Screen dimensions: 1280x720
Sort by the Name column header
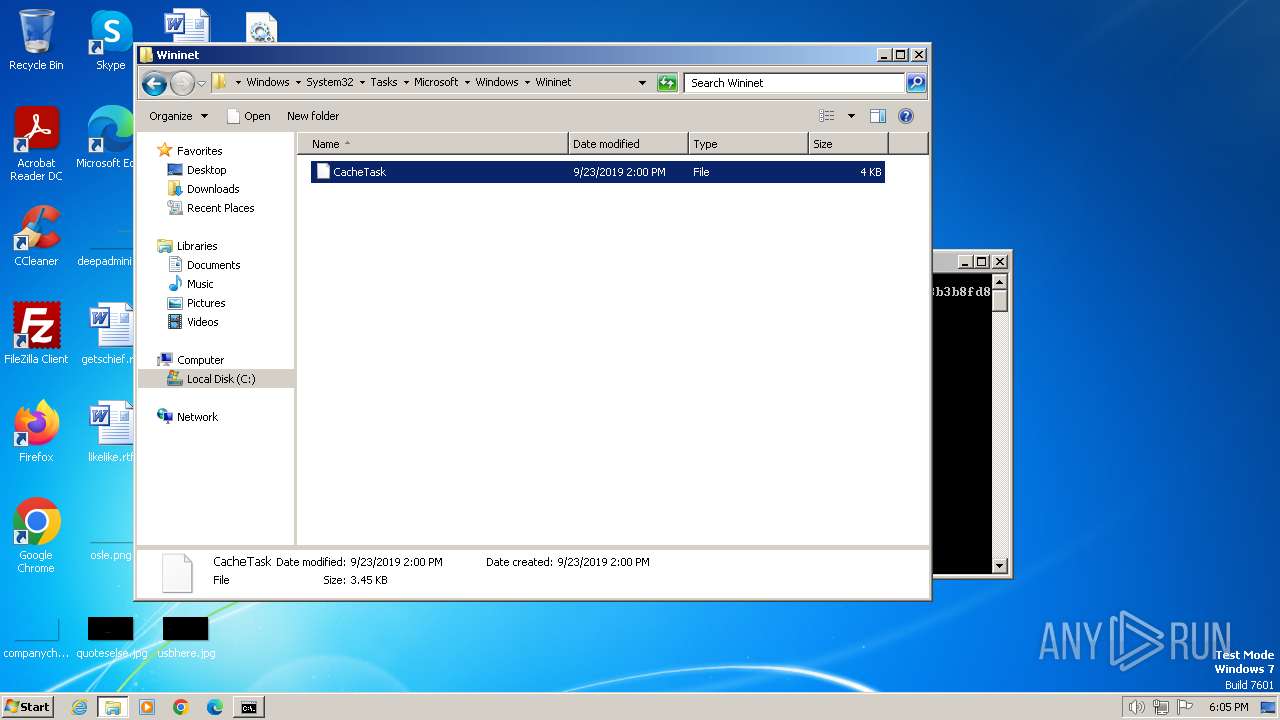[x=433, y=144]
